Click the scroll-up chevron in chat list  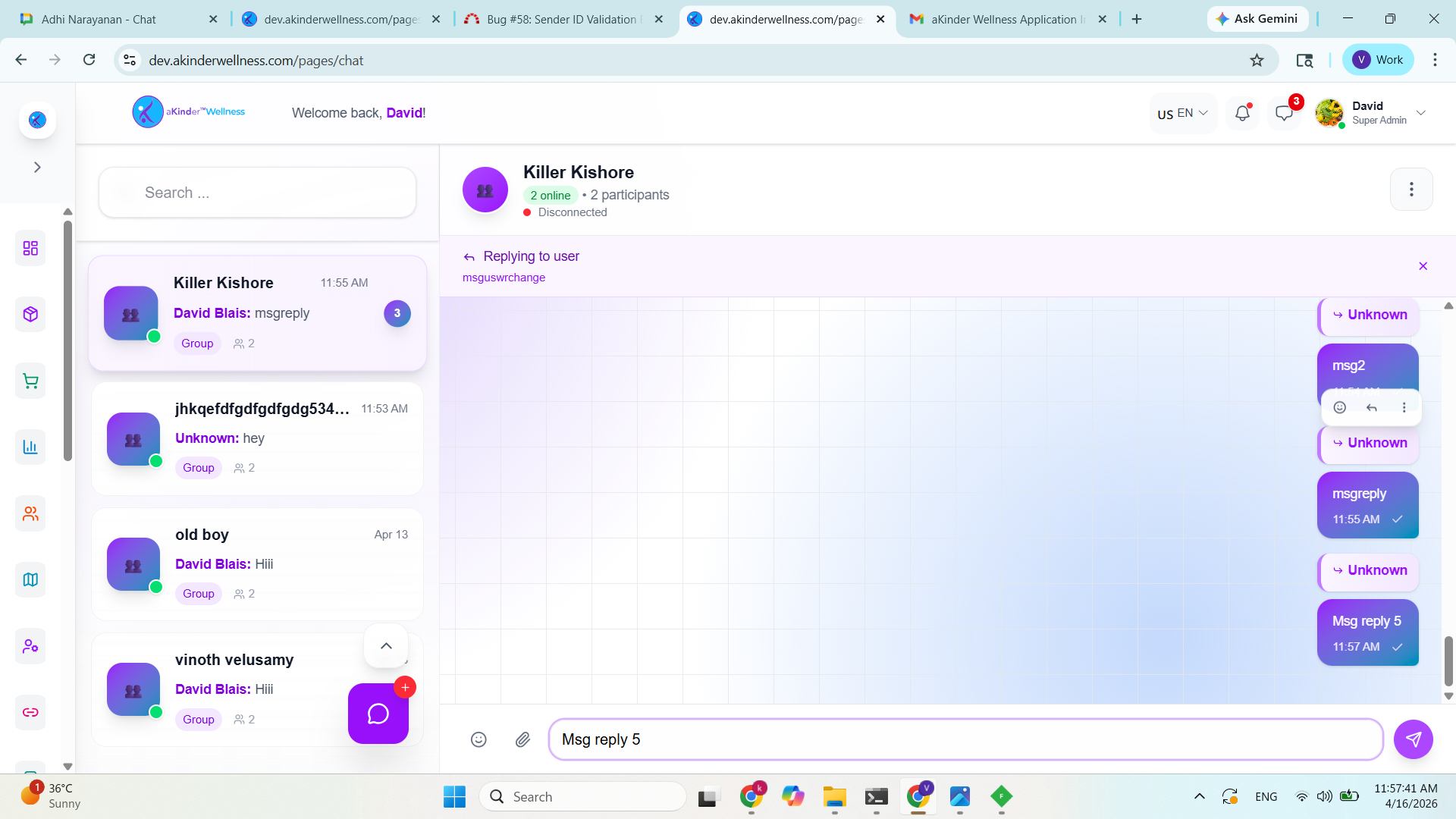tap(386, 646)
